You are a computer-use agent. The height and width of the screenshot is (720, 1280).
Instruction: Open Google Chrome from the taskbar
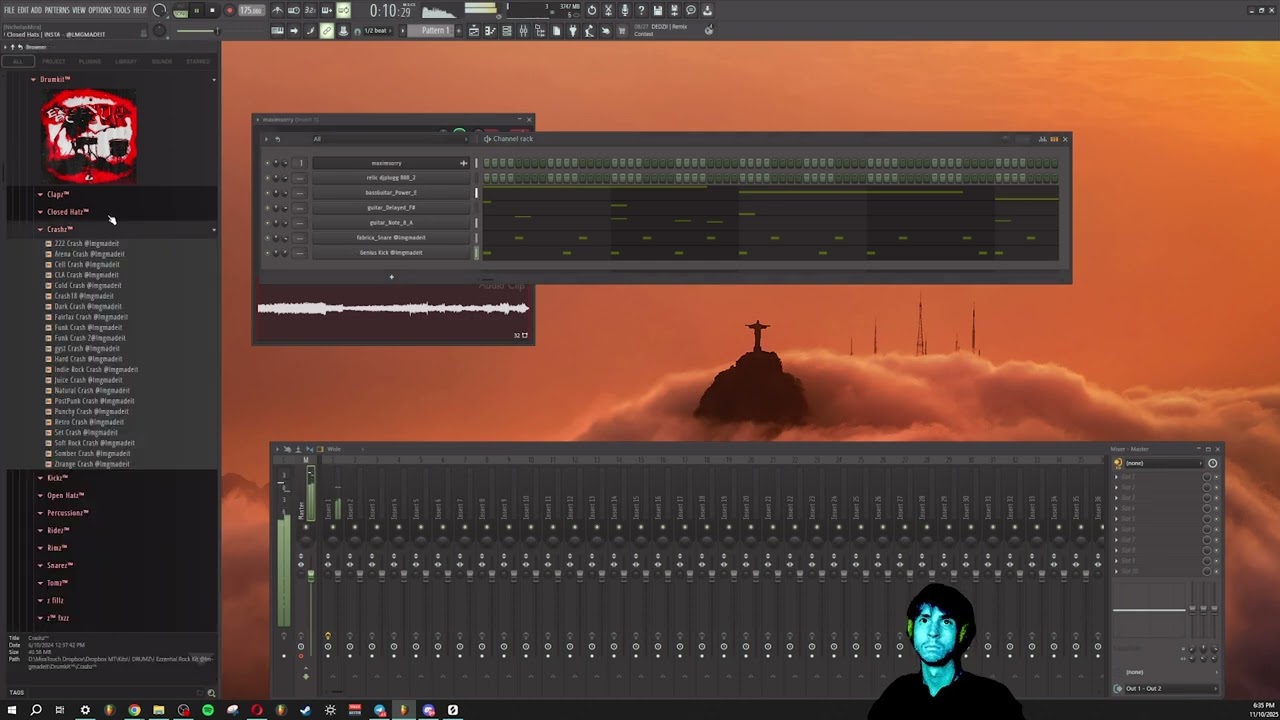pyautogui.click(x=134, y=710)
